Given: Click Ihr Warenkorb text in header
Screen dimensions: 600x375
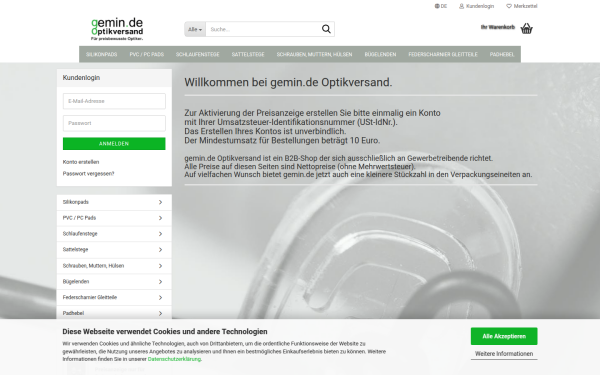Looking at the screenshot, I should (x=498, y=27).
